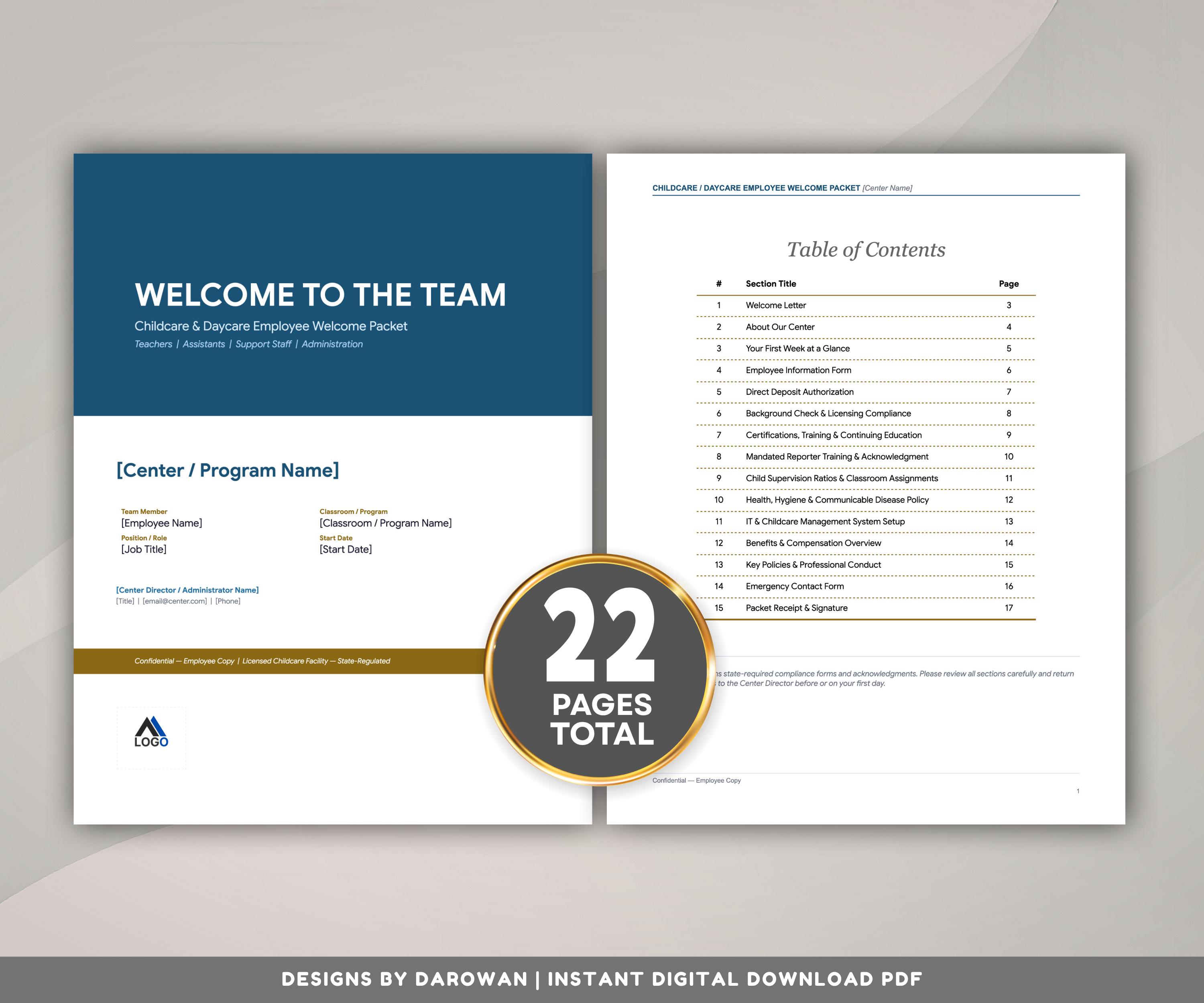Select the 'Welcome Letter' contents row
This screenshot has width=1204, height=1003.
(866, 305)
